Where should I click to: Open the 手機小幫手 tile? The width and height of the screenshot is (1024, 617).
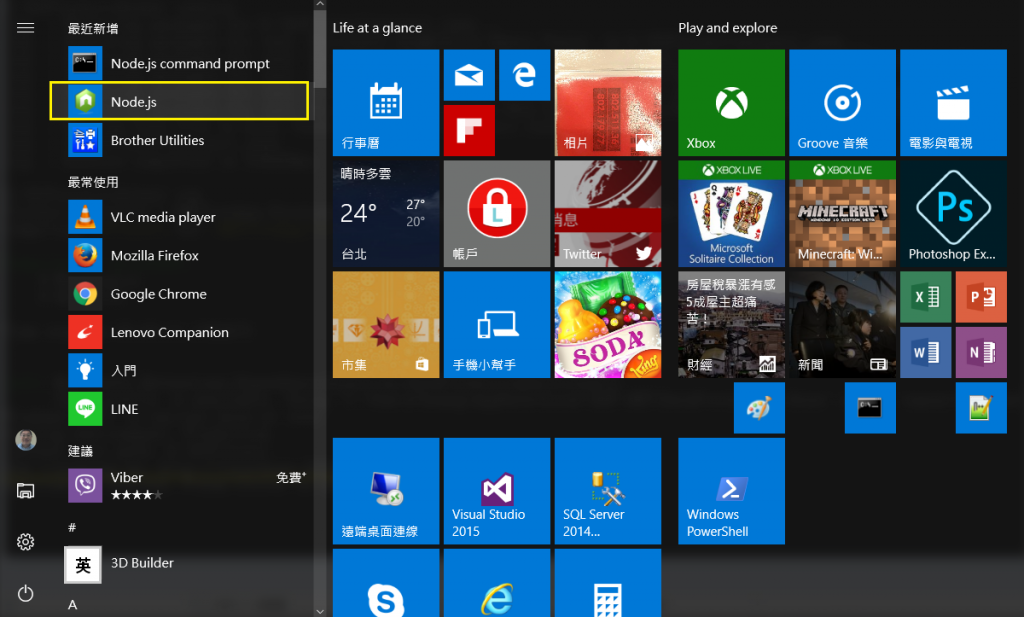click(497, 324)
